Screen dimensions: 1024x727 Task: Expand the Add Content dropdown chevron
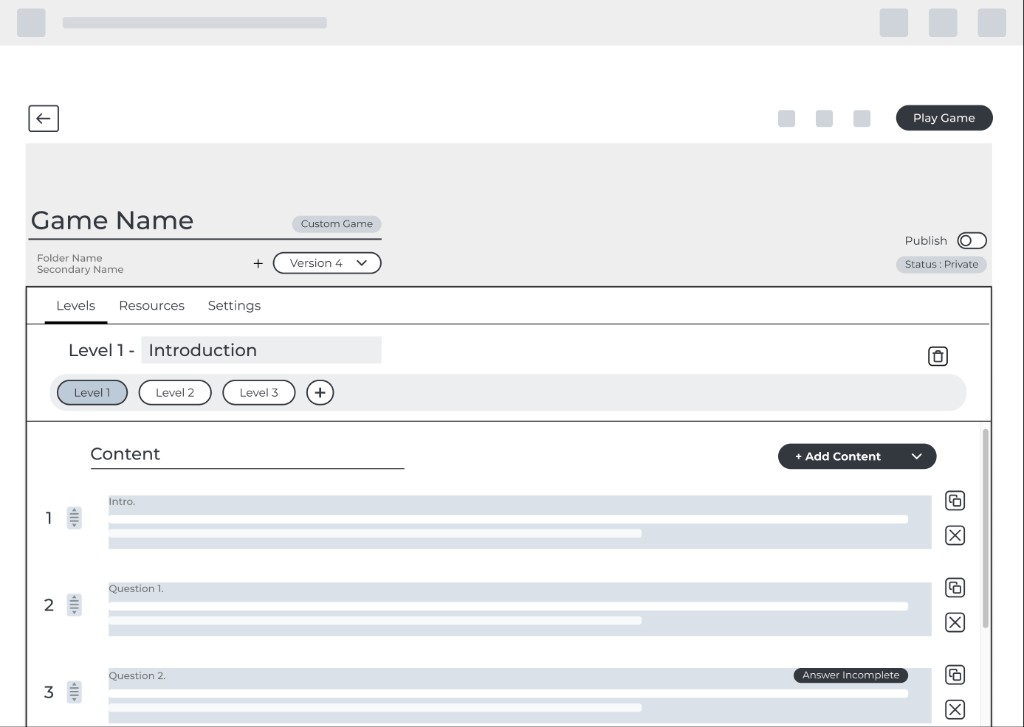coord(915,456)
